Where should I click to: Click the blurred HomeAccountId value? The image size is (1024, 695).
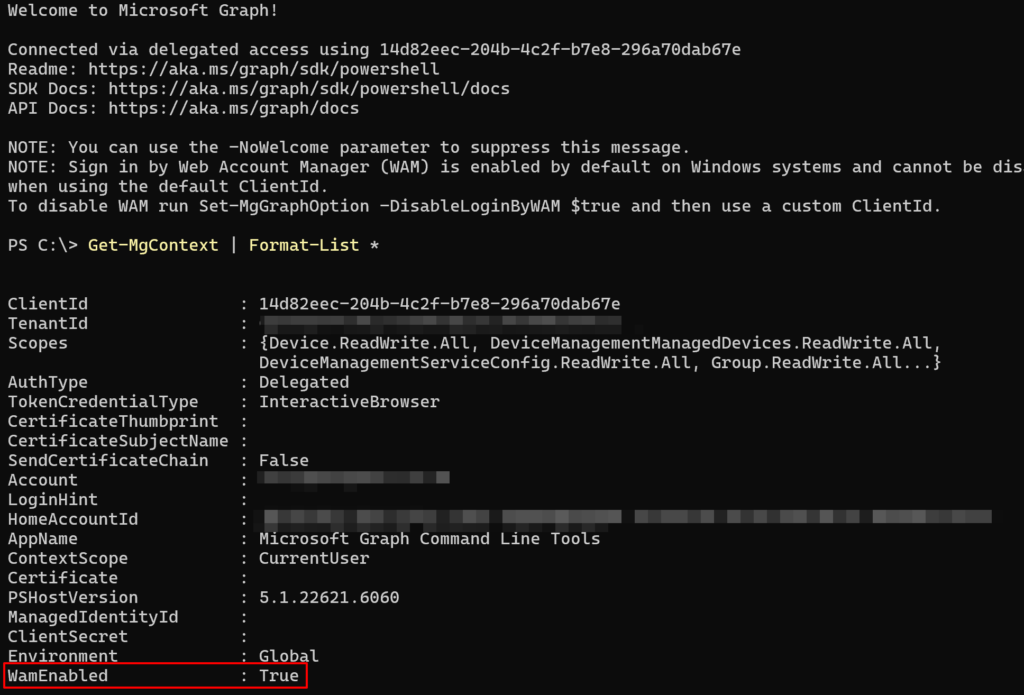coord(625,519)
